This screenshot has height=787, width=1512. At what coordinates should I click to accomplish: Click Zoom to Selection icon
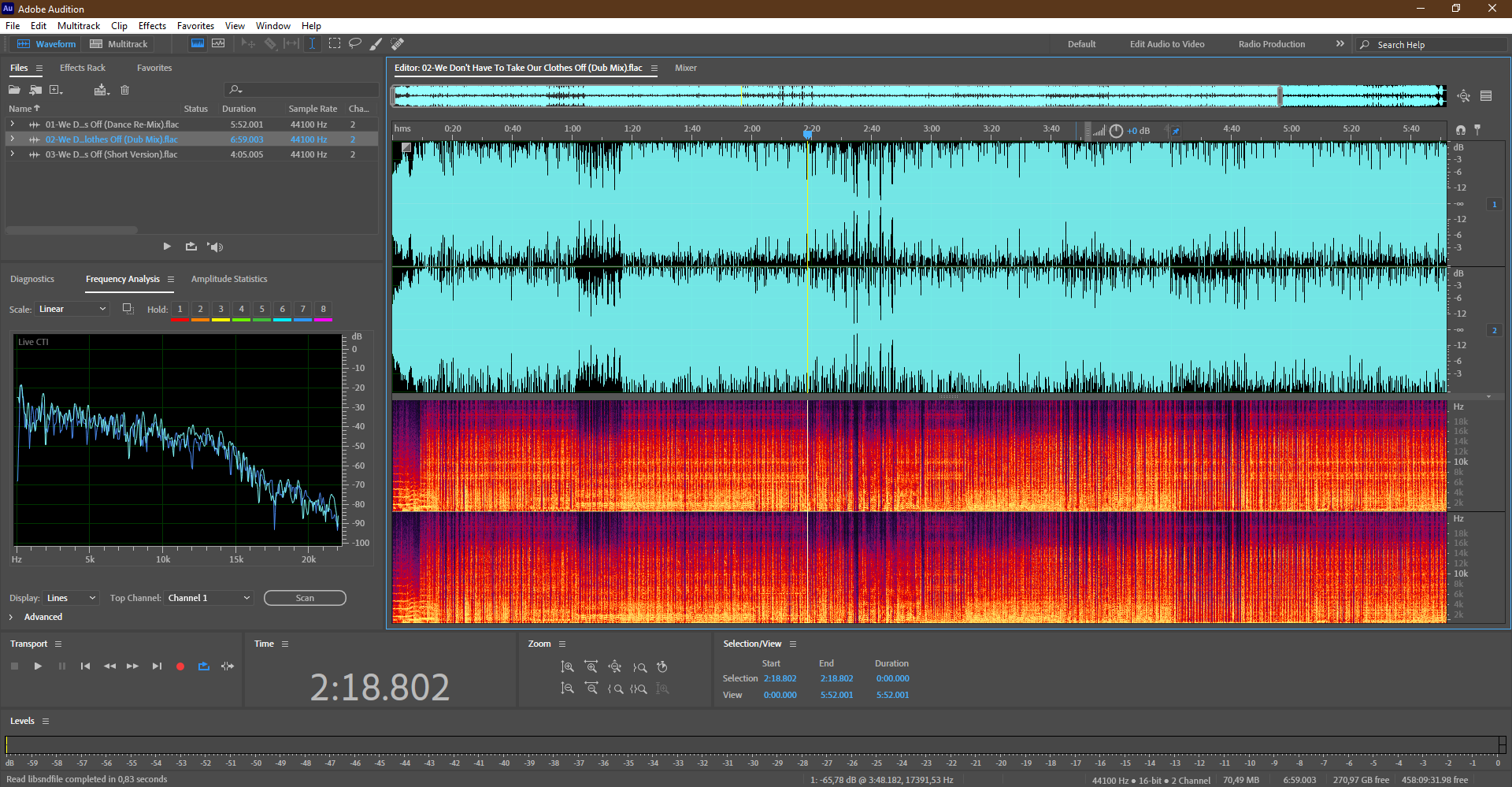click(x=639, y=689)
